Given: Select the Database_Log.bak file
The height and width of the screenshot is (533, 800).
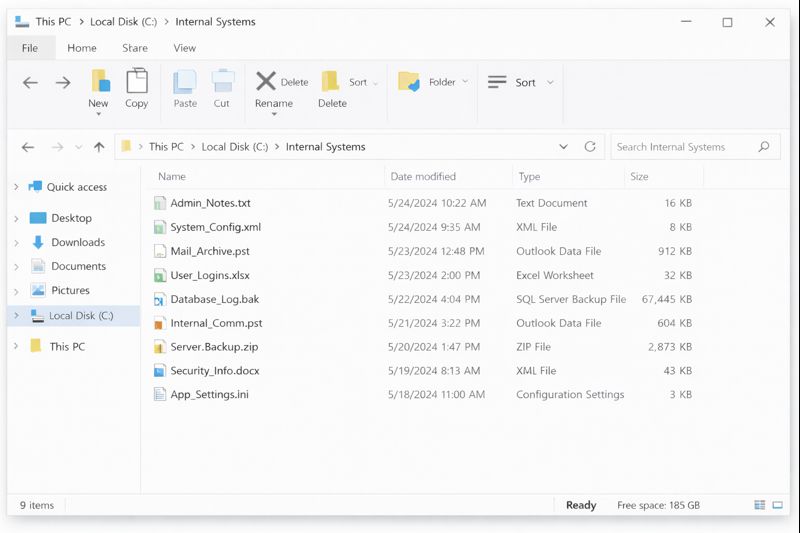Looking at the screenshot, I should [x=214, y=299].
